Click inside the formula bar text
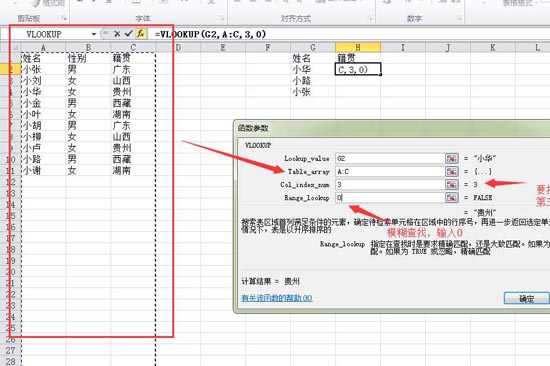Screen dimensions: 550x366 point(210,34)
